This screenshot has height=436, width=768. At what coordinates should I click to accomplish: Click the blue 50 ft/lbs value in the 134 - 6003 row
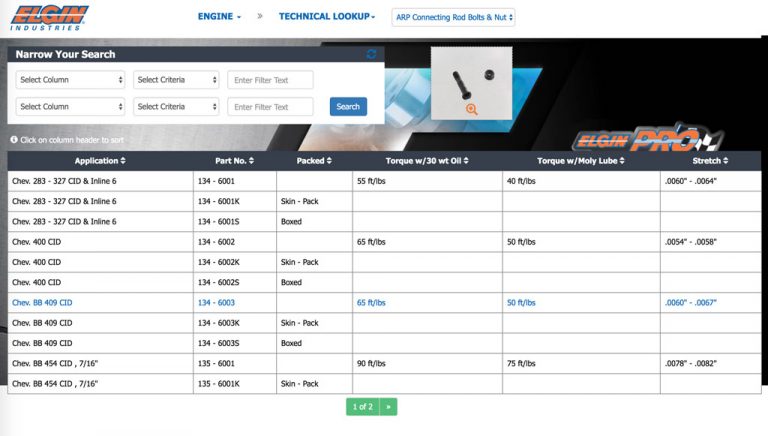521,303
